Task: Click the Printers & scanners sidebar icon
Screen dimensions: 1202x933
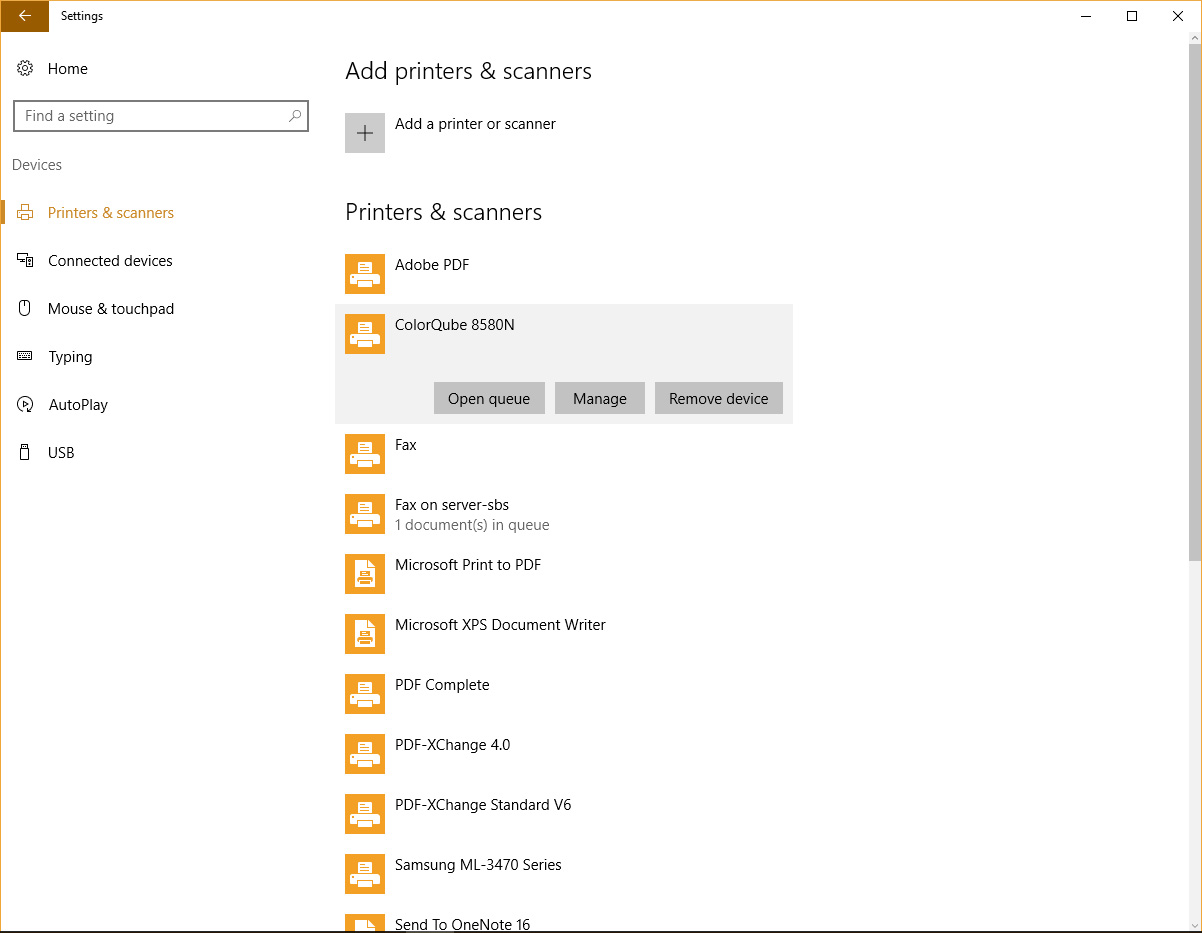Action: click(25, 213)
